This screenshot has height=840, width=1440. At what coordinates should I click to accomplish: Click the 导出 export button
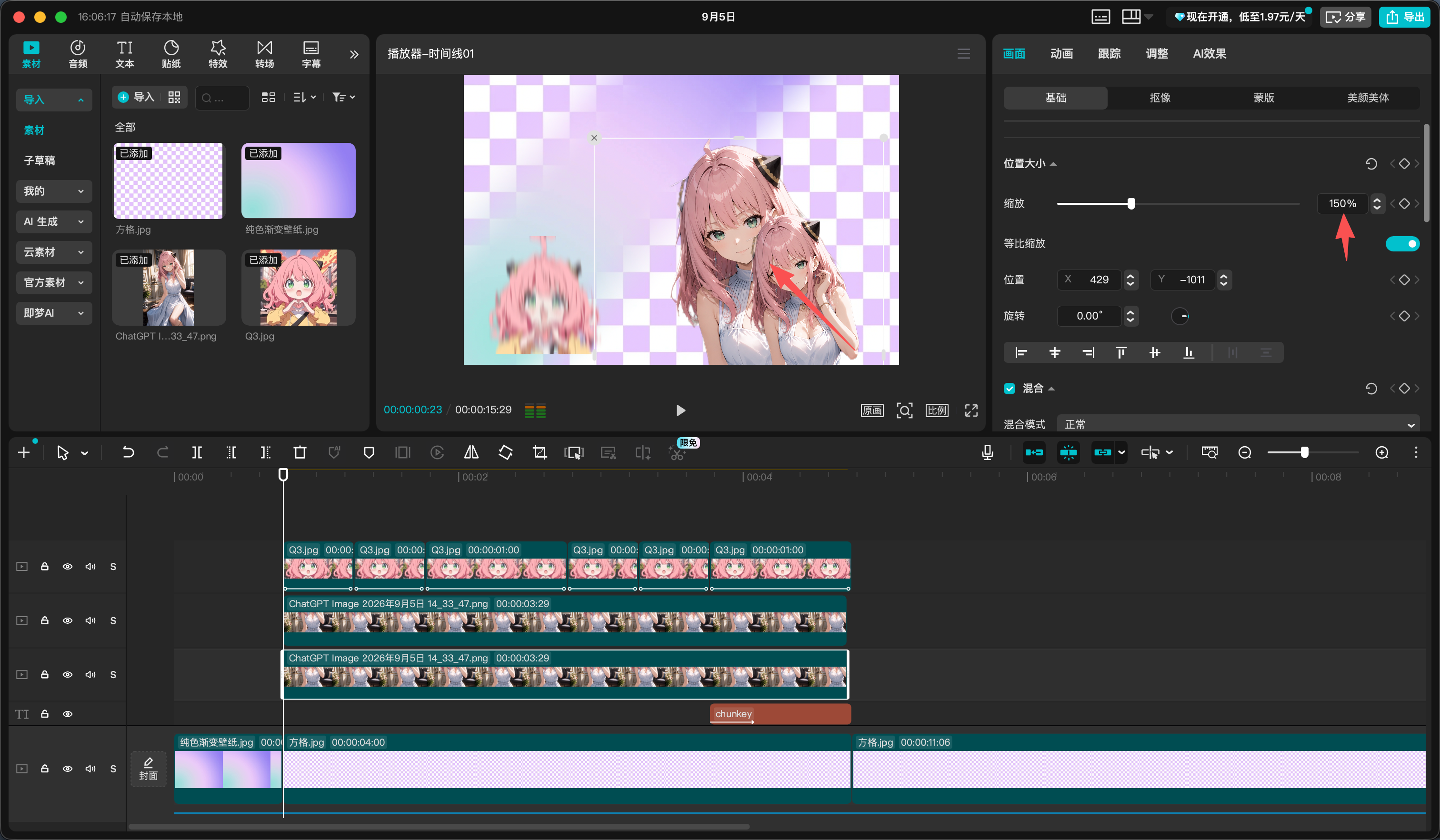click(x=1405, y=17)
